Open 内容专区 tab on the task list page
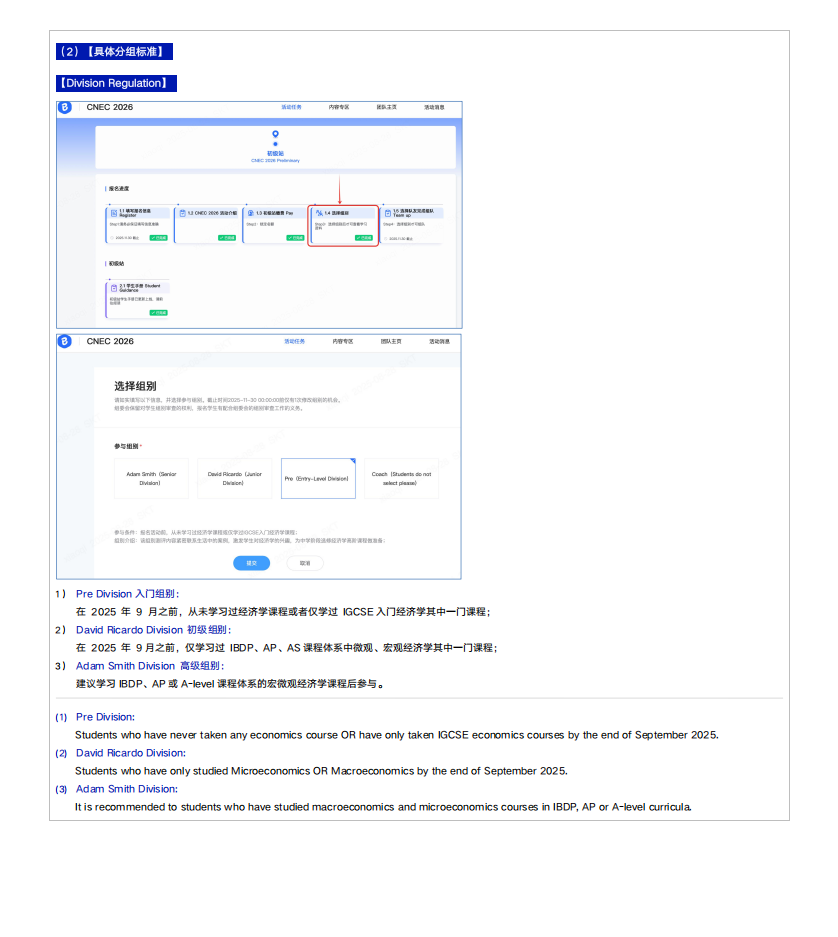 coord(339,107)
